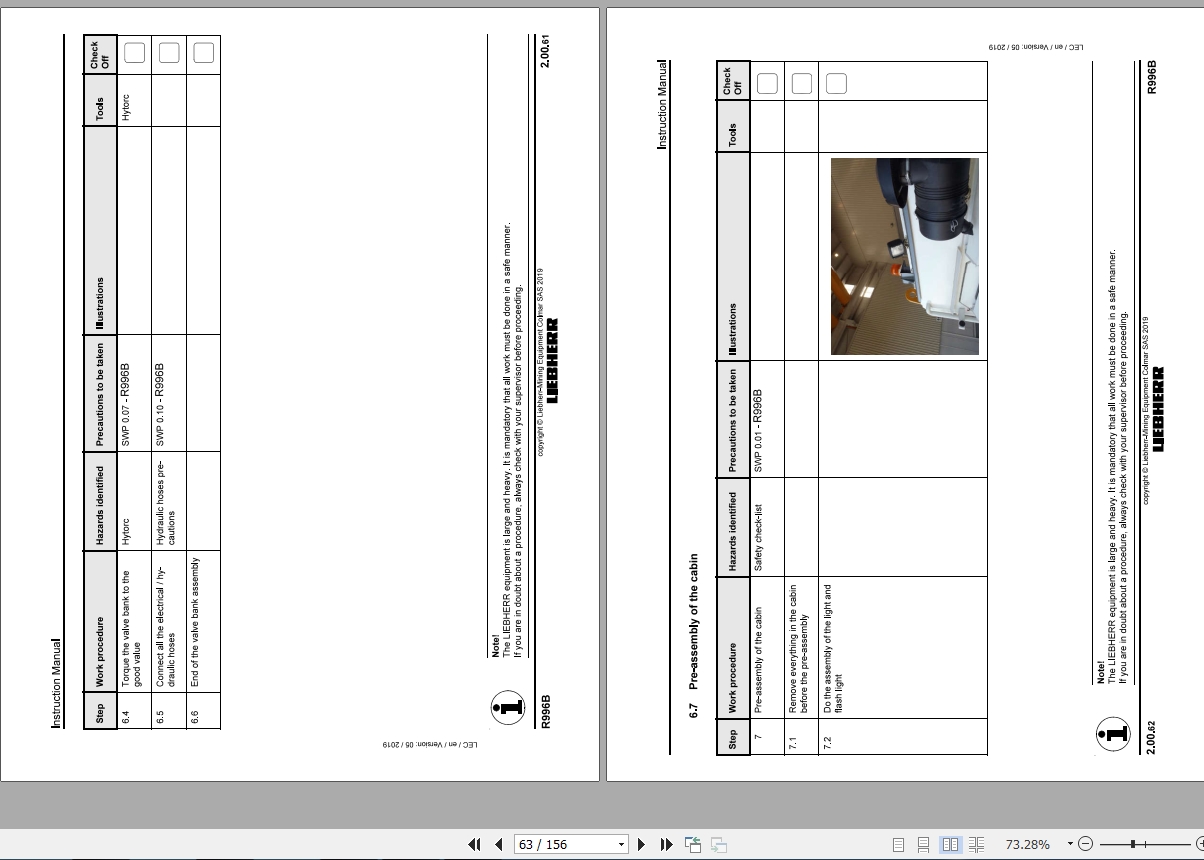Viewport: 1204px width, 860px height.
Task: Switch to single page view
Action: tap(897, 844)
